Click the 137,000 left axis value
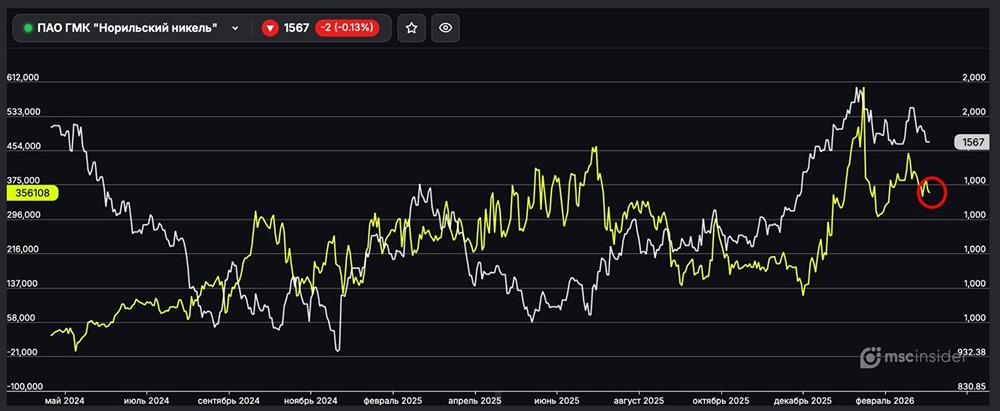 (24, 284)
